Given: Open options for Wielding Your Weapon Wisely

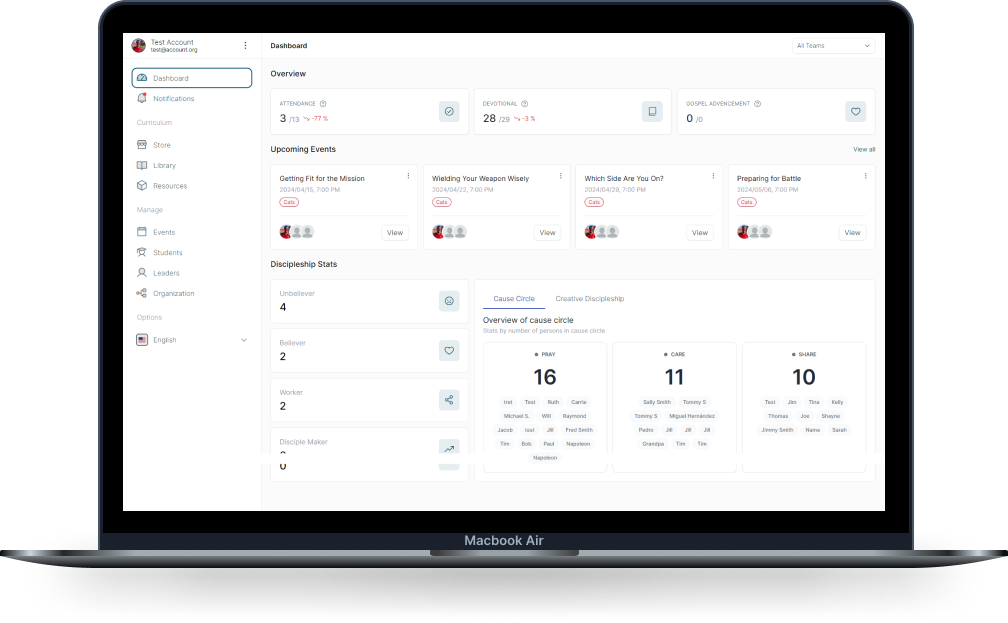Looking at the screenshot, I should (x=561, y=176).
